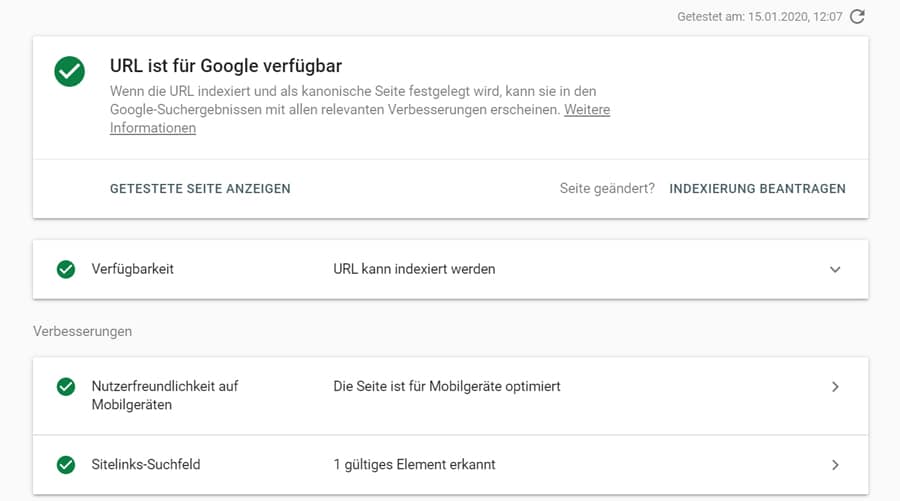900x501 pixels.
Task: Click the green check icon for Nutzerfreundlichkeit auf Mobilgeräten
Action: pos(66,387)
